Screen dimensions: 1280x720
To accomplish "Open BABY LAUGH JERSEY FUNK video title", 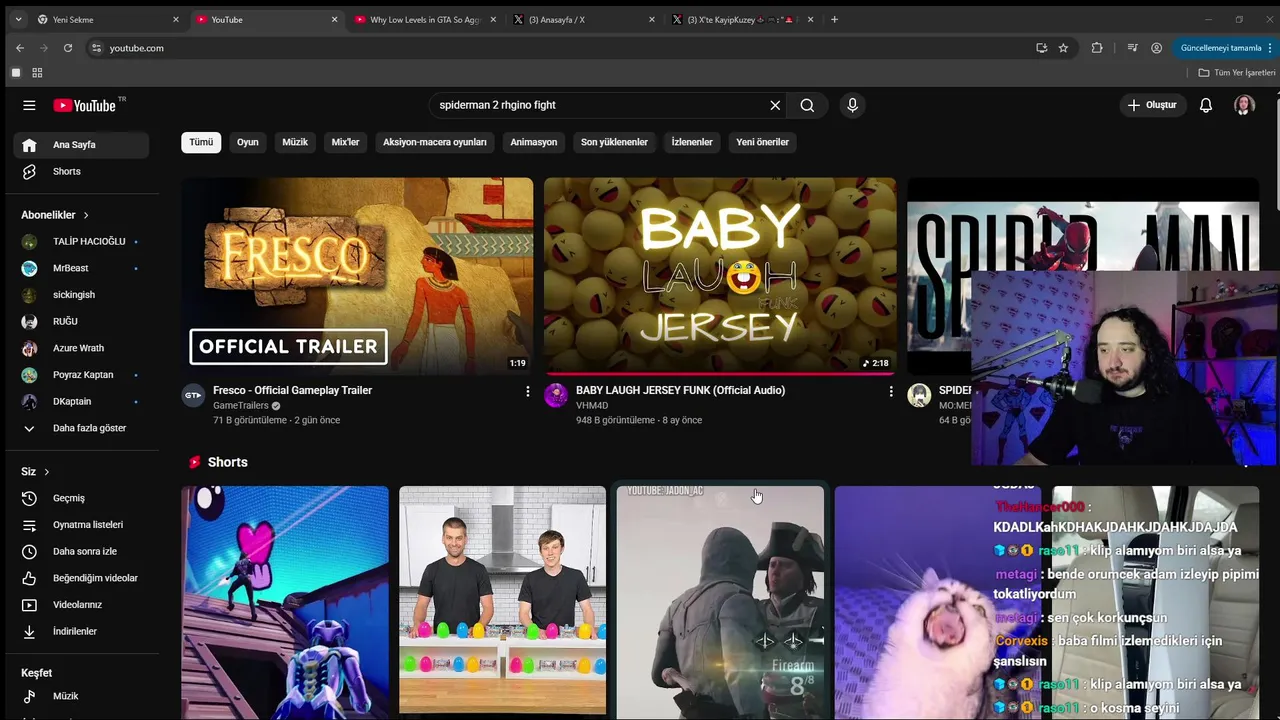I will tap(680, 390).
